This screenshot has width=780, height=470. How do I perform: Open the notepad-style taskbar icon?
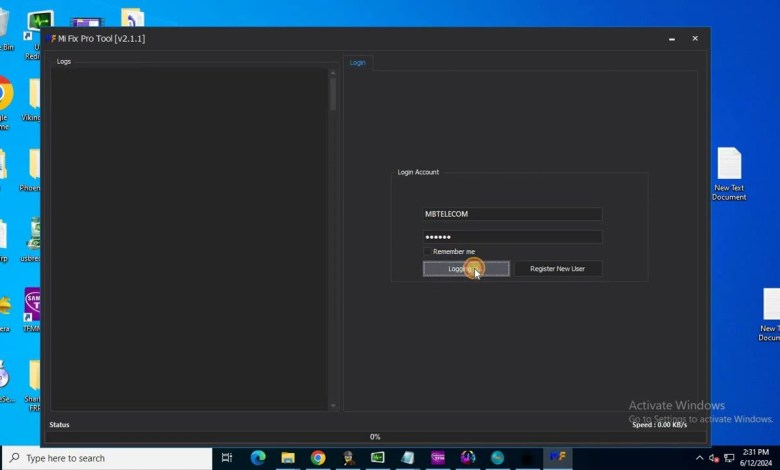(x=408, y=458)
